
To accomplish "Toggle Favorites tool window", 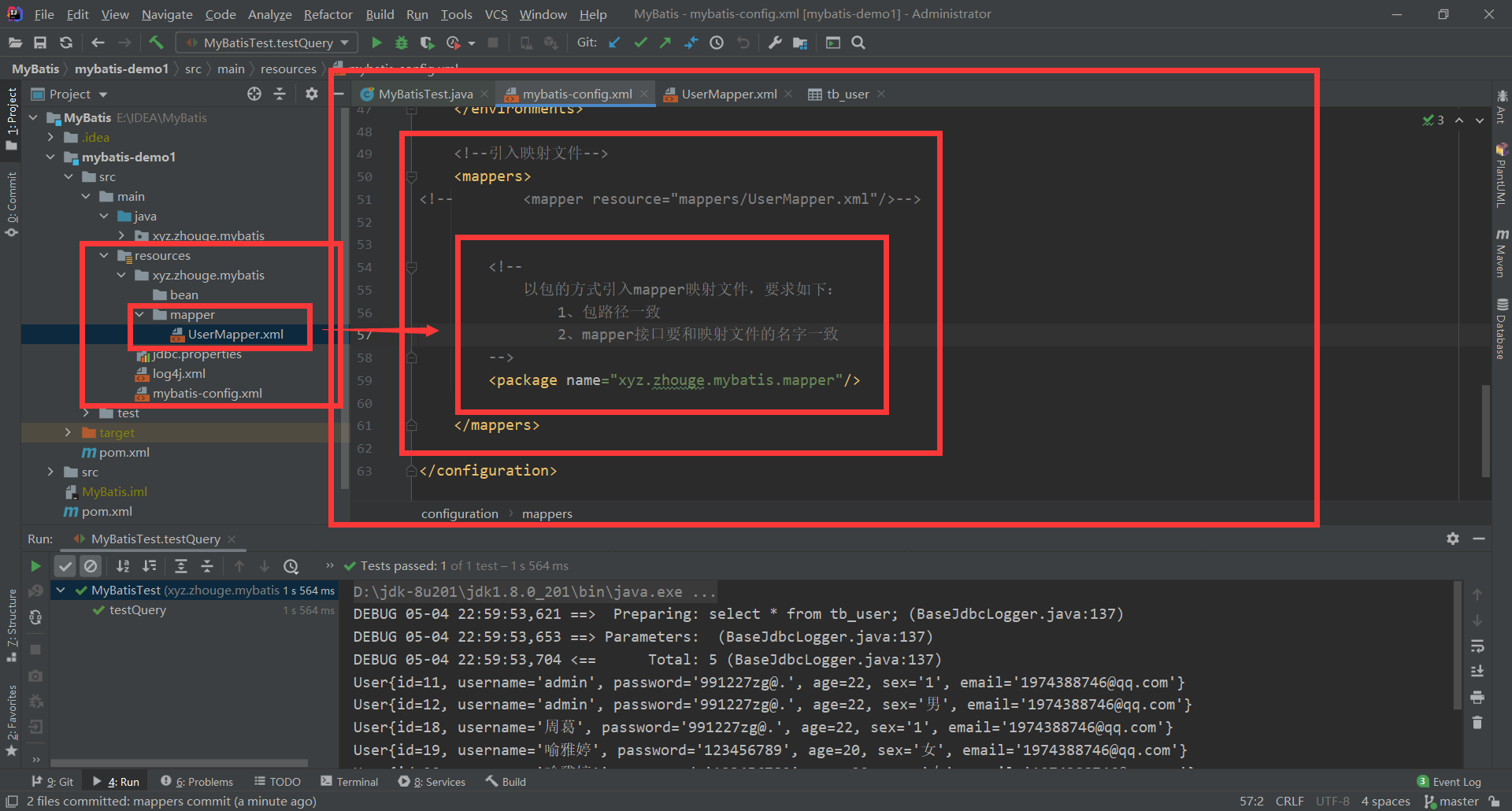I will coord(12,720).
